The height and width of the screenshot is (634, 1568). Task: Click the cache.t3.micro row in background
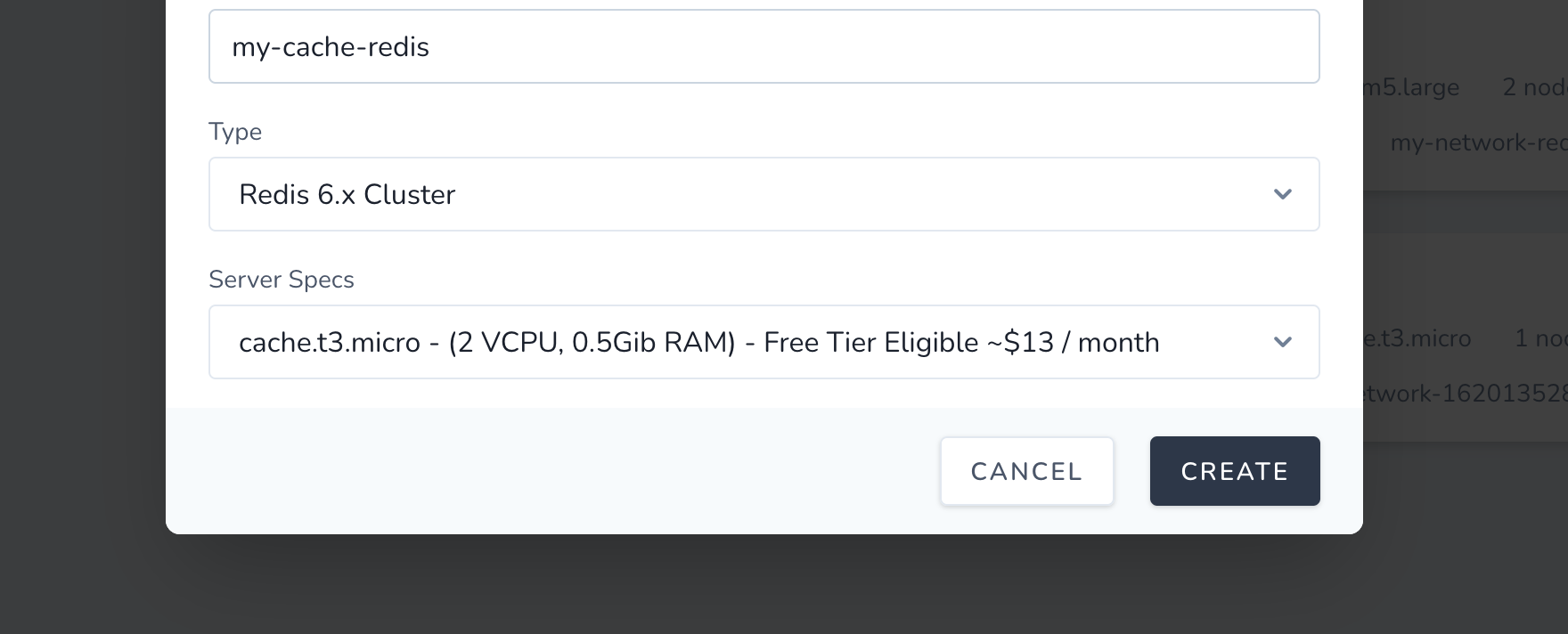1425,338
